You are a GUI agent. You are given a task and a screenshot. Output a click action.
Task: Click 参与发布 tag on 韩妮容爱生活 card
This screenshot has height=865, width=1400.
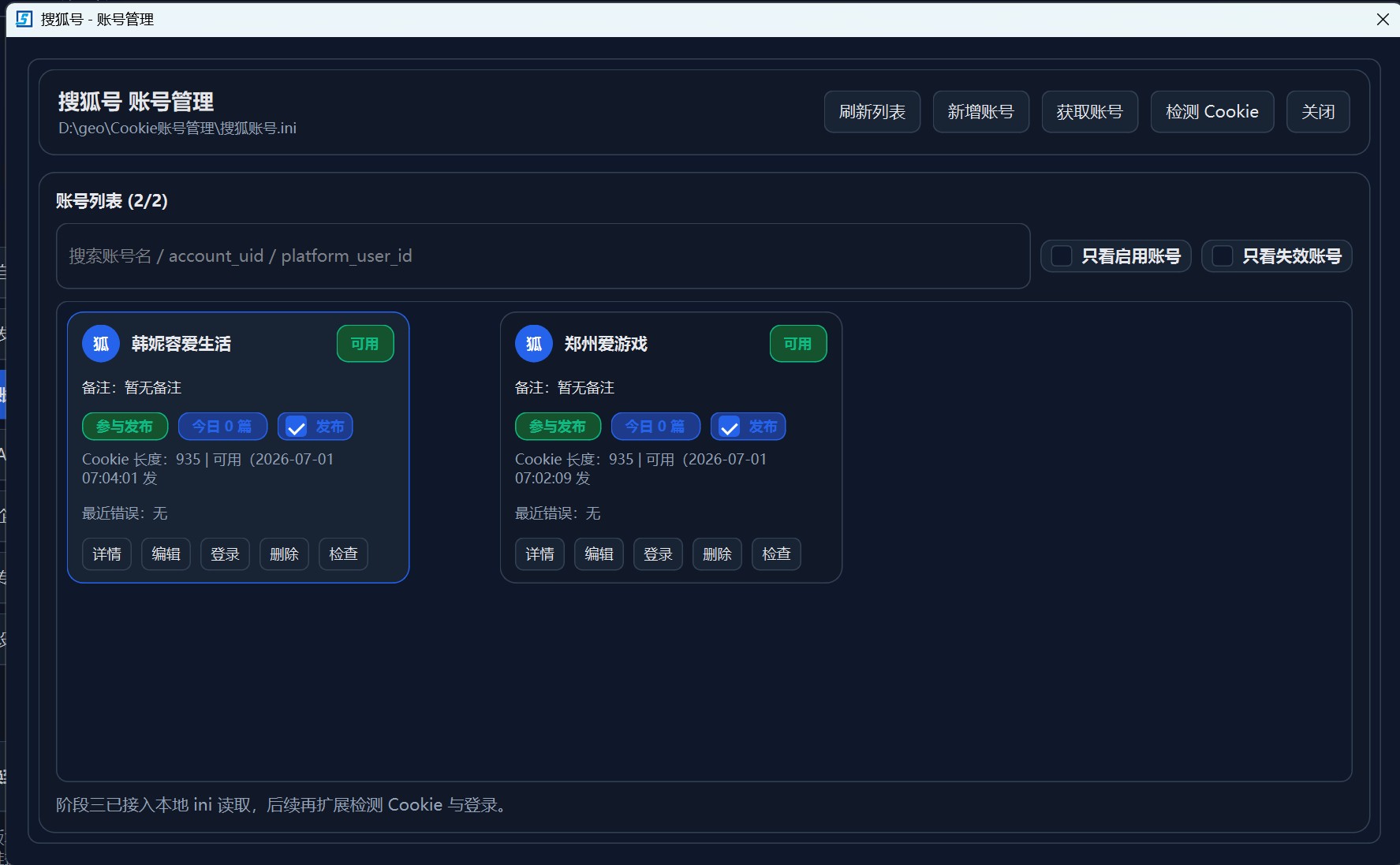[x=125, y=427]
